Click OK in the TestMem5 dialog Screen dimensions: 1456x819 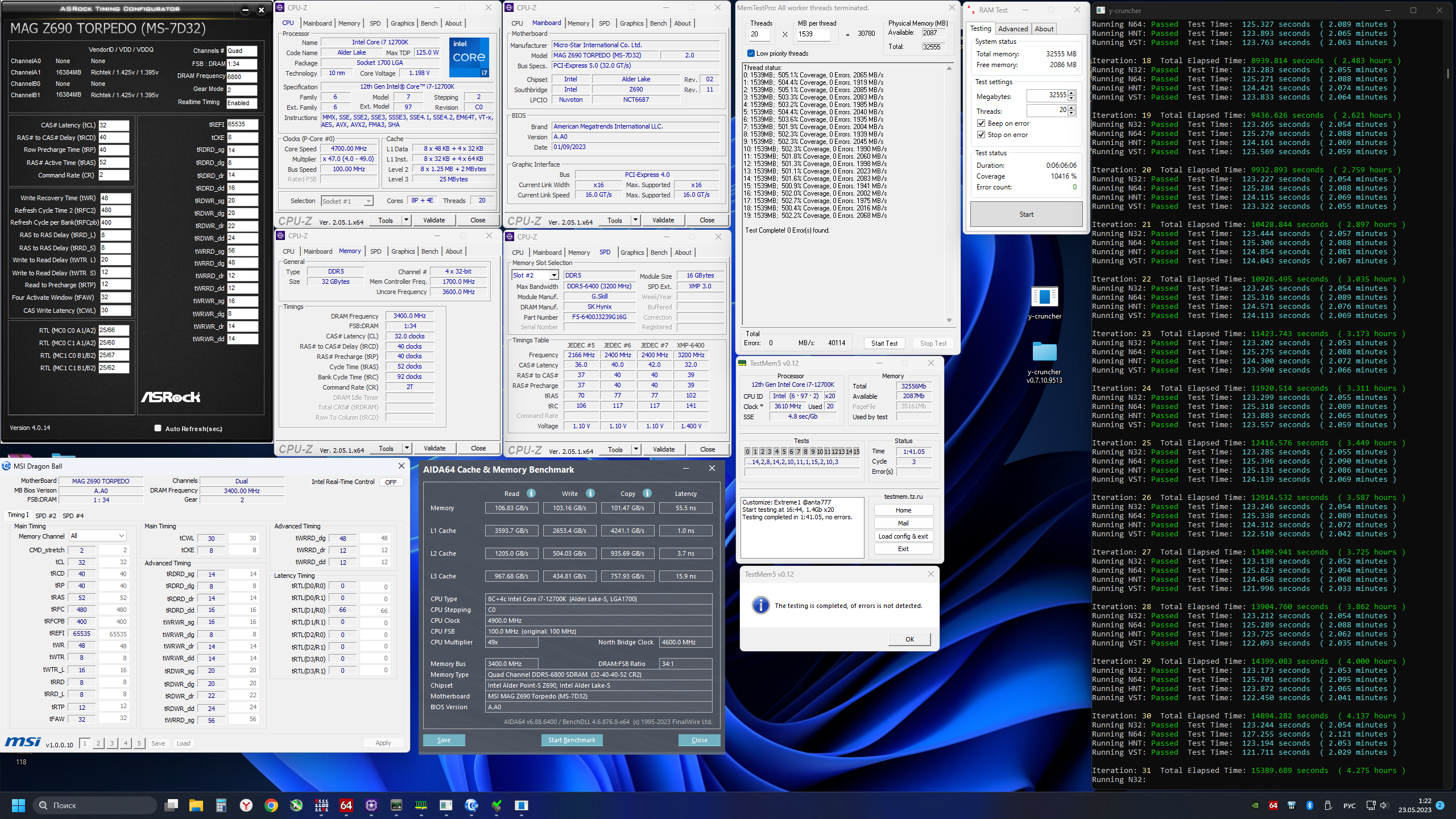coord(909,639)
